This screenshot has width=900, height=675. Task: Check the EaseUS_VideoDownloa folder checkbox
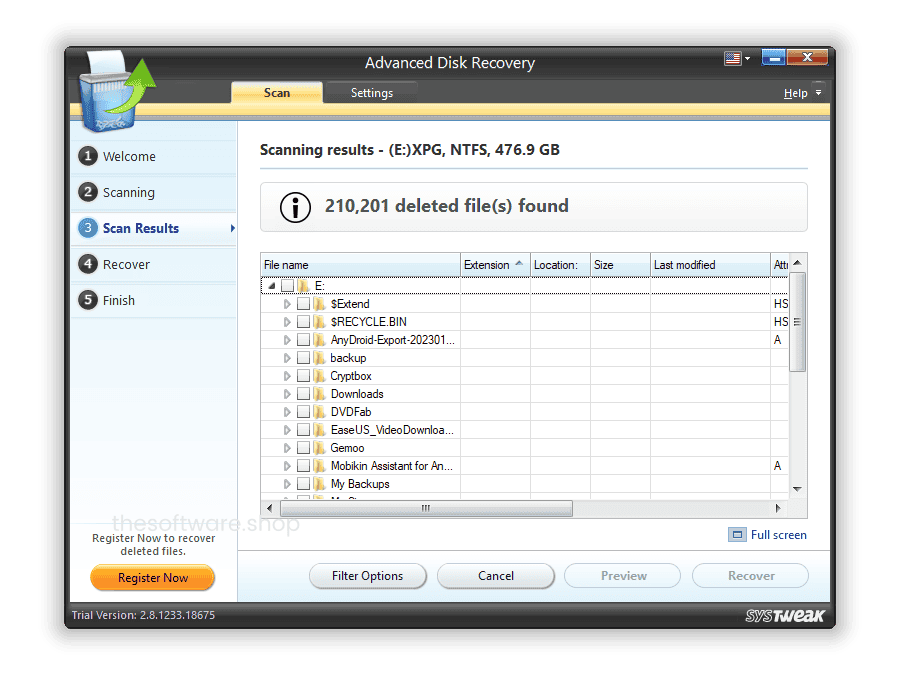coord(304,430)
